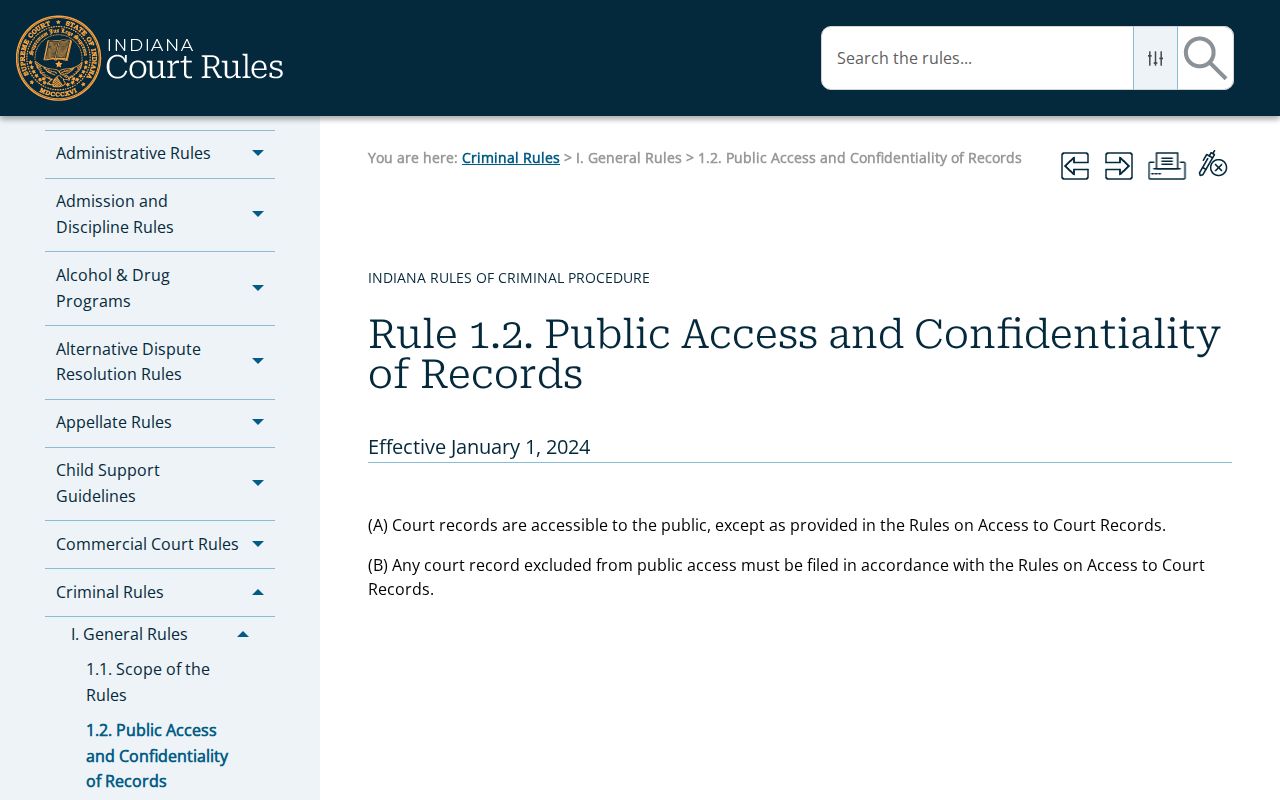Viewport: 1280px width, 800px height.
Task: Click the magnifying glass search button
Action: click(1205, 58)
